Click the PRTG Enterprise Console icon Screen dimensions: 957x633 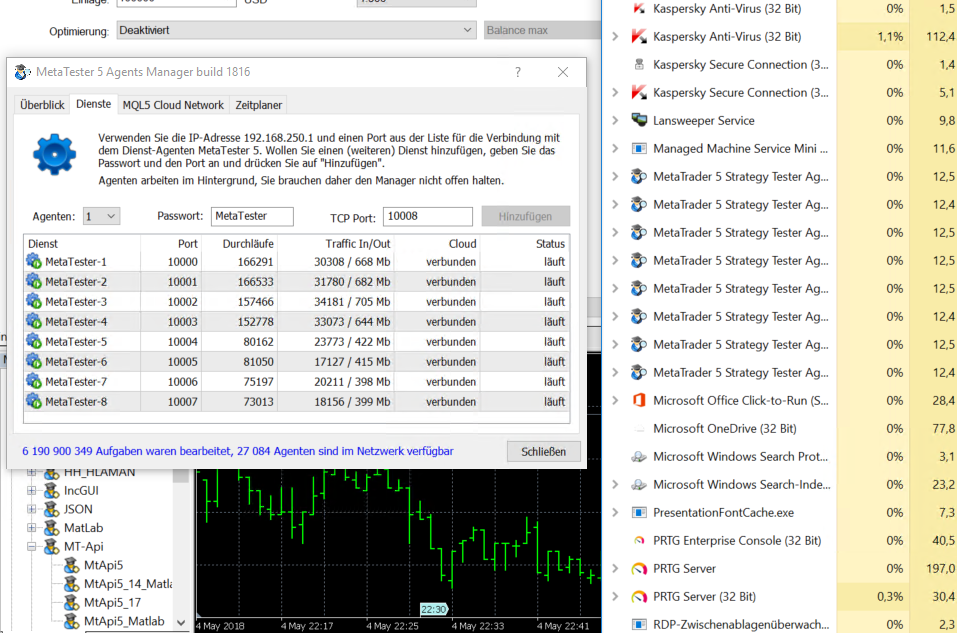pyautogui.click(x=639, y=540)
